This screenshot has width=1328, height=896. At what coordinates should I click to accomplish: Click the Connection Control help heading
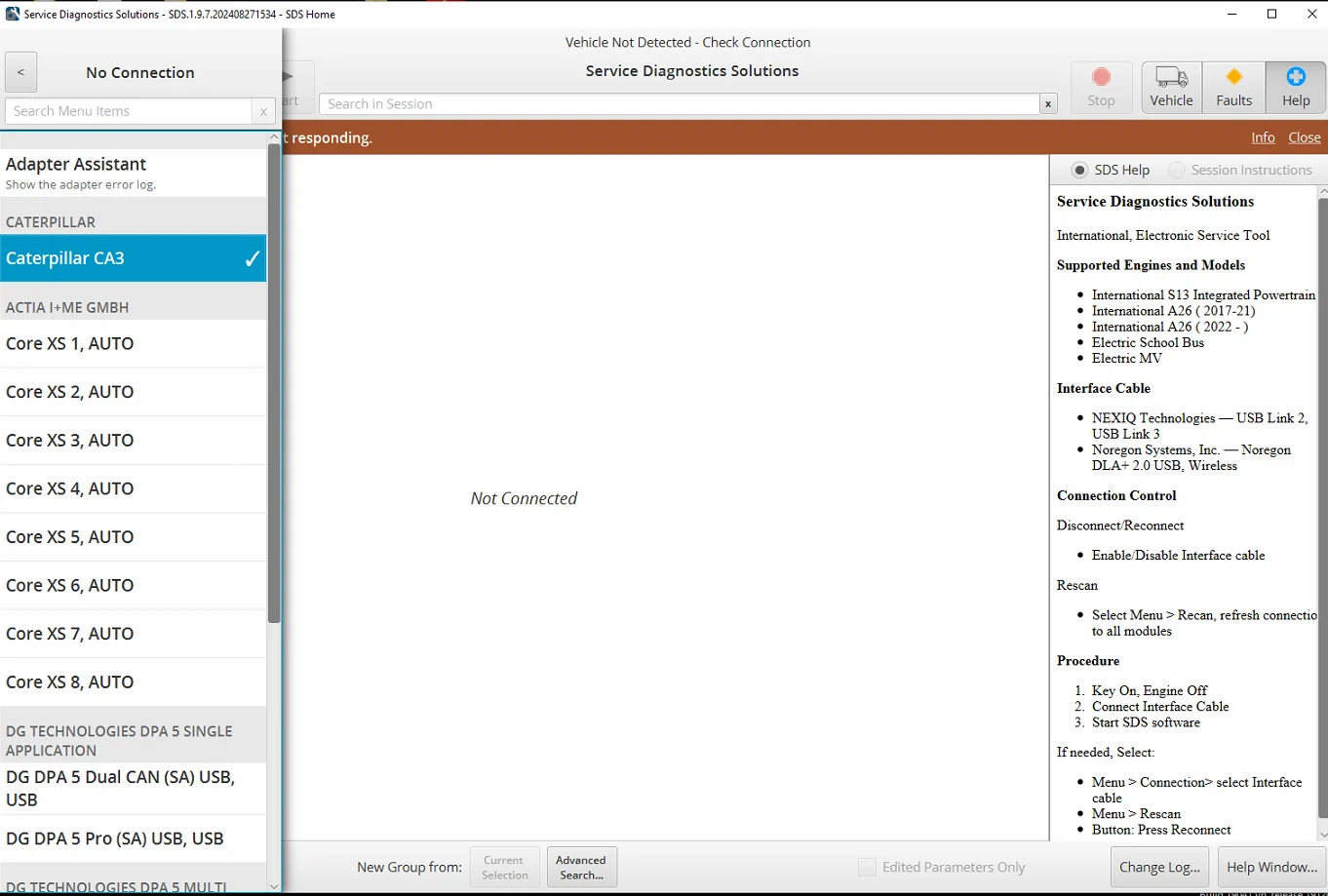click(1116, 495)
